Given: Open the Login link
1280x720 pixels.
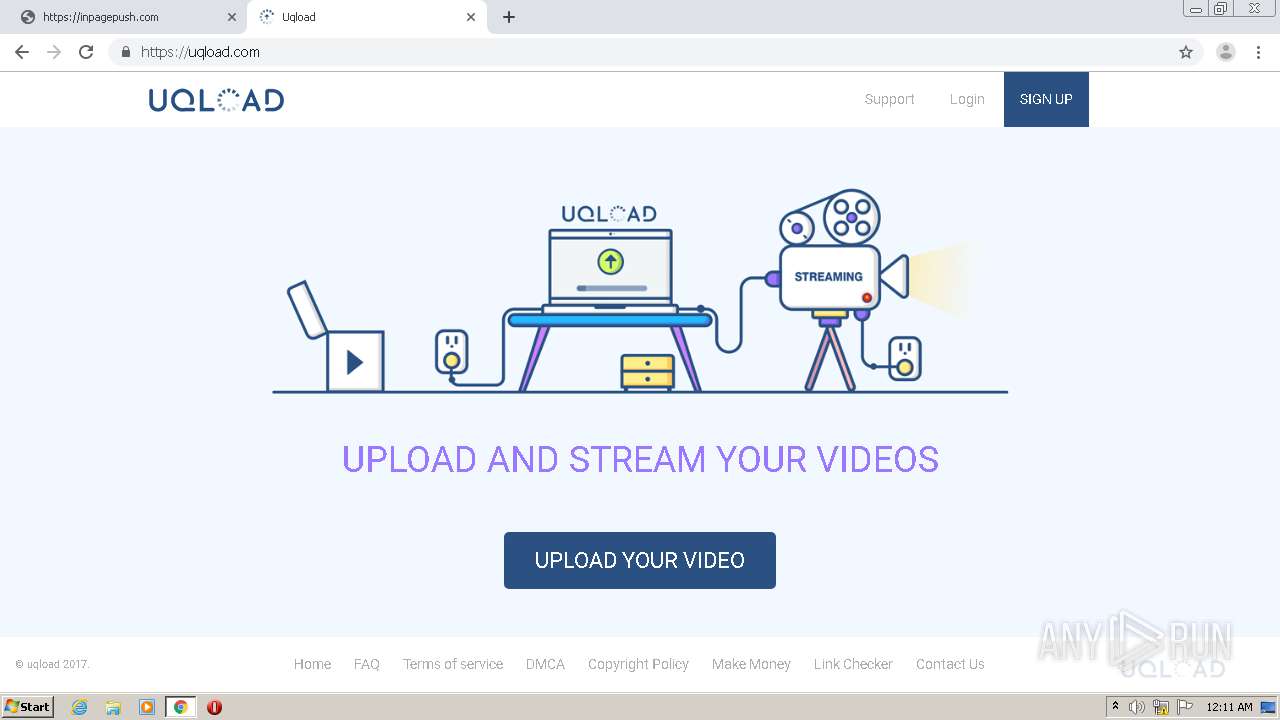Looking at the screenshot, I should 967,99.
